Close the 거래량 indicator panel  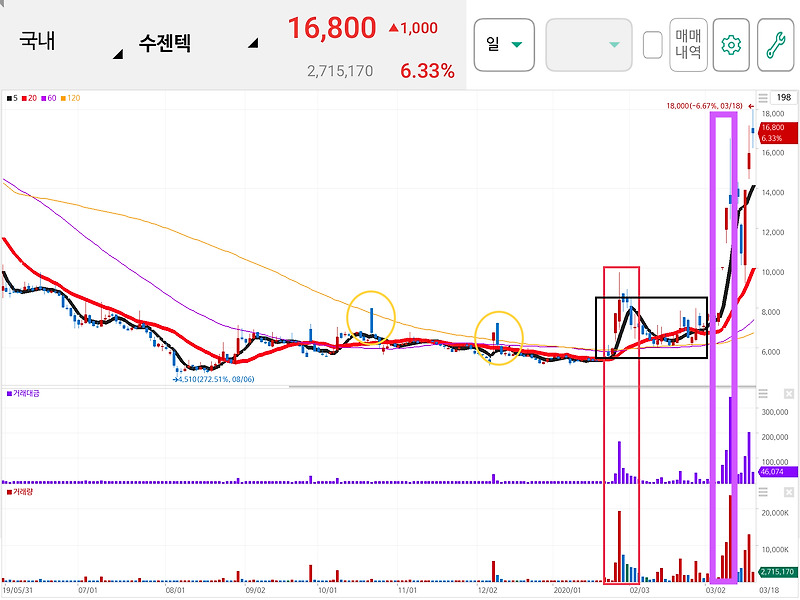788,492
